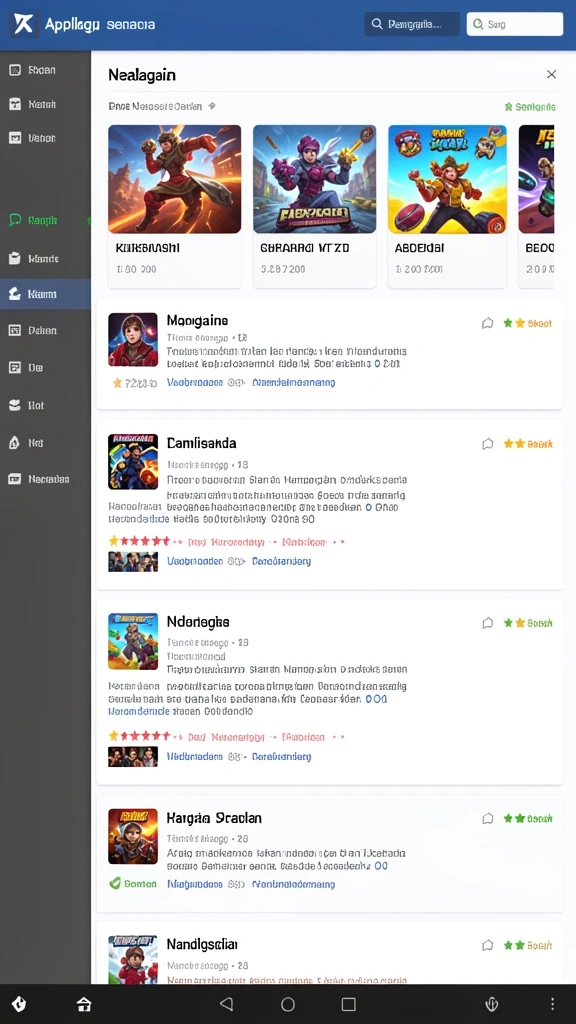576x1024 pixels.
Task: Open the Mongaine title
Action: (197, 321)
